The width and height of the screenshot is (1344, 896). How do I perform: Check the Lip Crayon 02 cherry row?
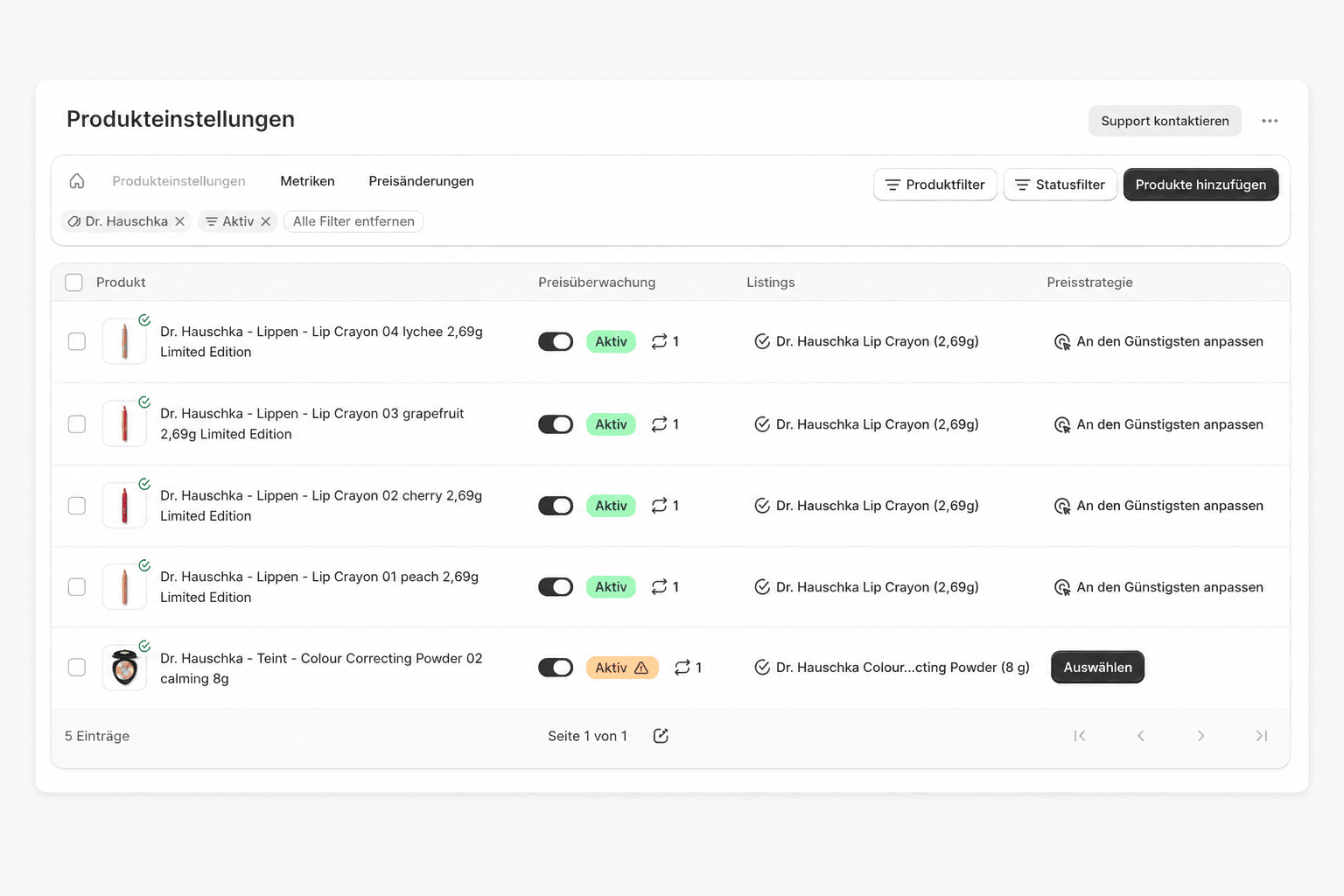tap(77, 506)
